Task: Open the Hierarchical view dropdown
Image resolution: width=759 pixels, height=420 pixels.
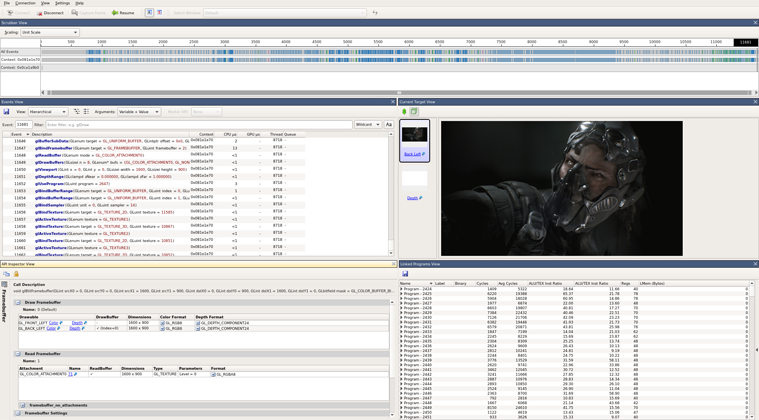Action: (47, 112)
